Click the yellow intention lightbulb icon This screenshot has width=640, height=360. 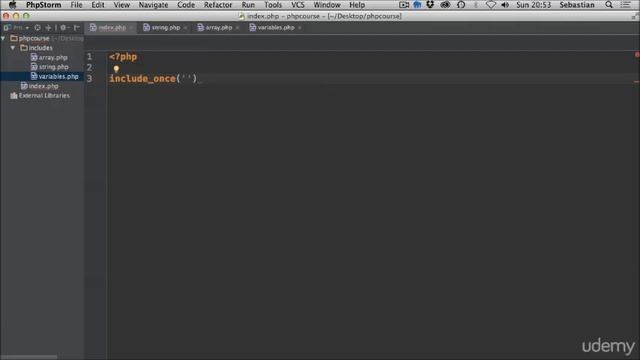coord(116,69)
